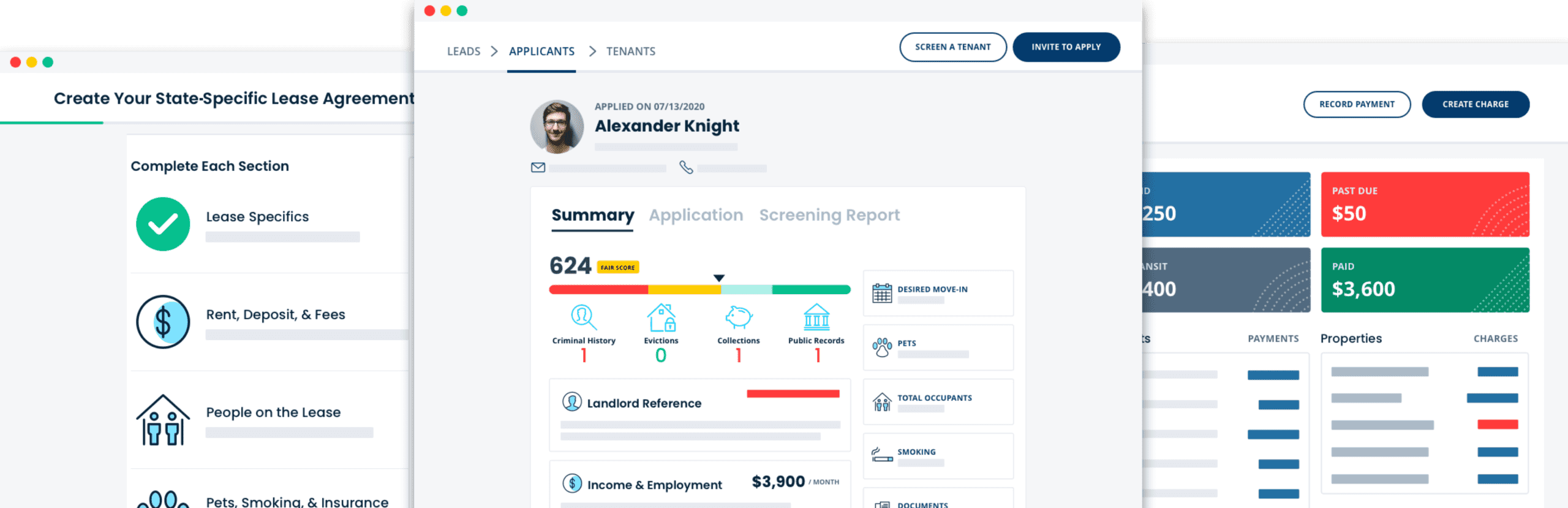Viewport: 1568px width, 508px height.
Task: Click the red segment of credit score bar
Action: pos(598,290)
